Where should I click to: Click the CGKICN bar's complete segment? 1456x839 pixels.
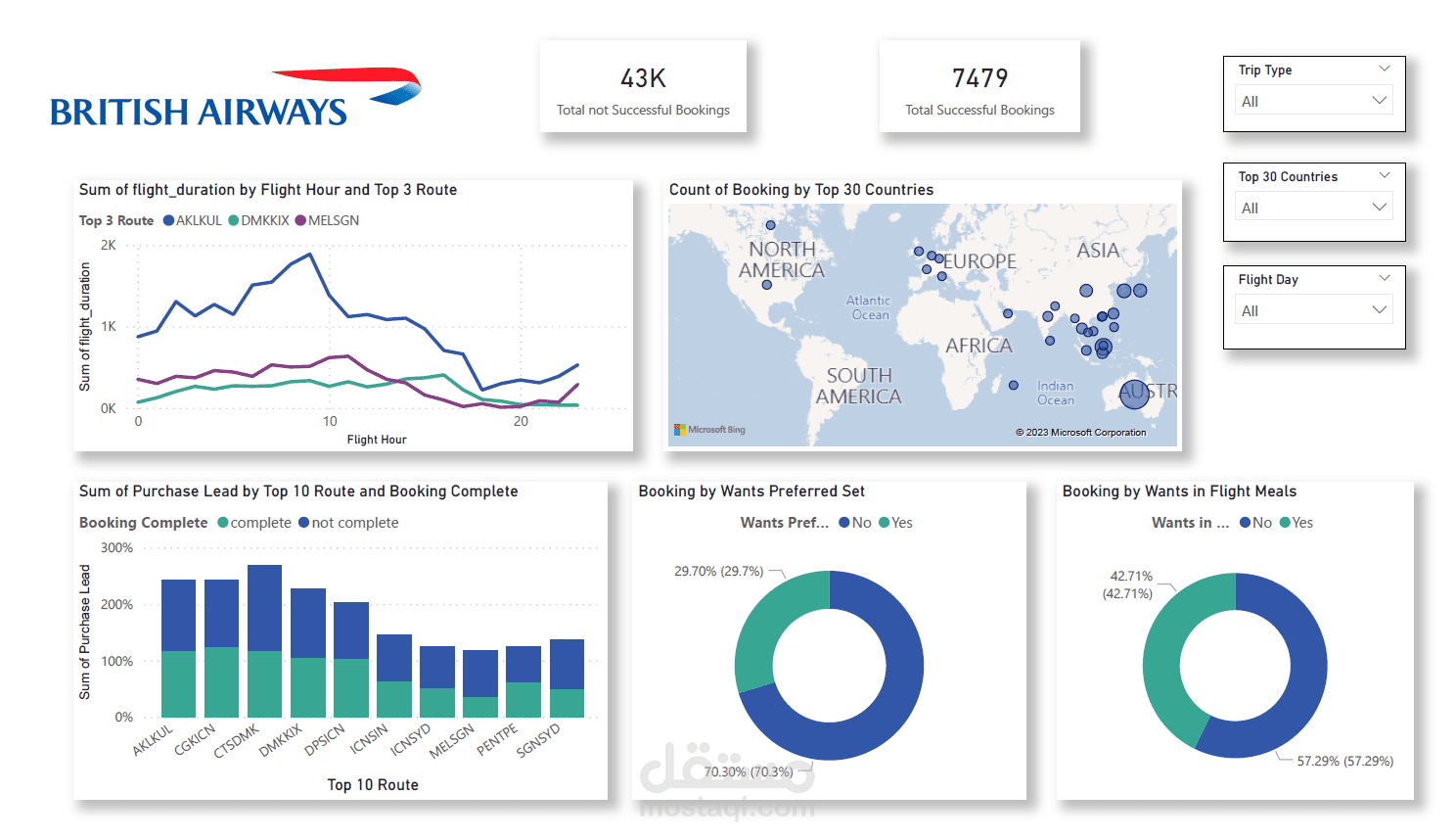click(x=221, y=682)
